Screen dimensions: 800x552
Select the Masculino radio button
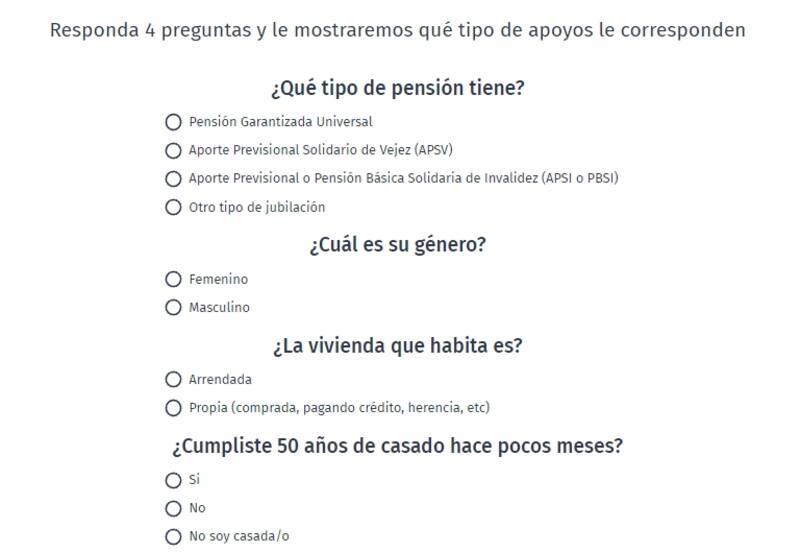tap(174, 308)
